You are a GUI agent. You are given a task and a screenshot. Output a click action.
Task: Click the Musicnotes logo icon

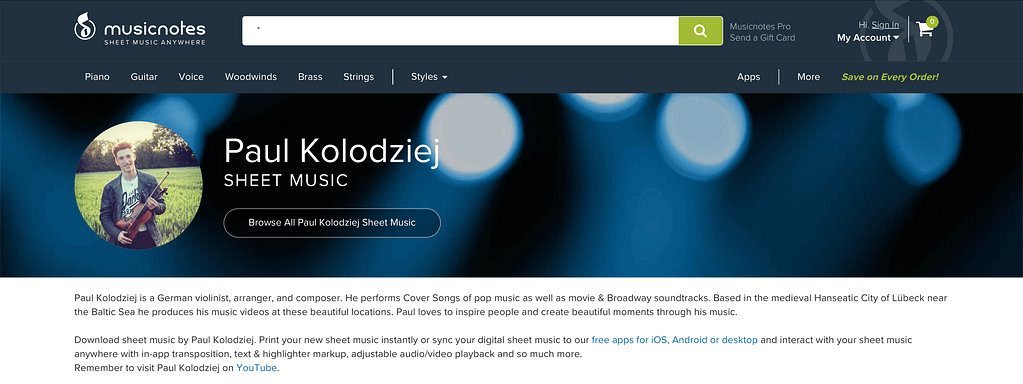(x=85, y=27)
